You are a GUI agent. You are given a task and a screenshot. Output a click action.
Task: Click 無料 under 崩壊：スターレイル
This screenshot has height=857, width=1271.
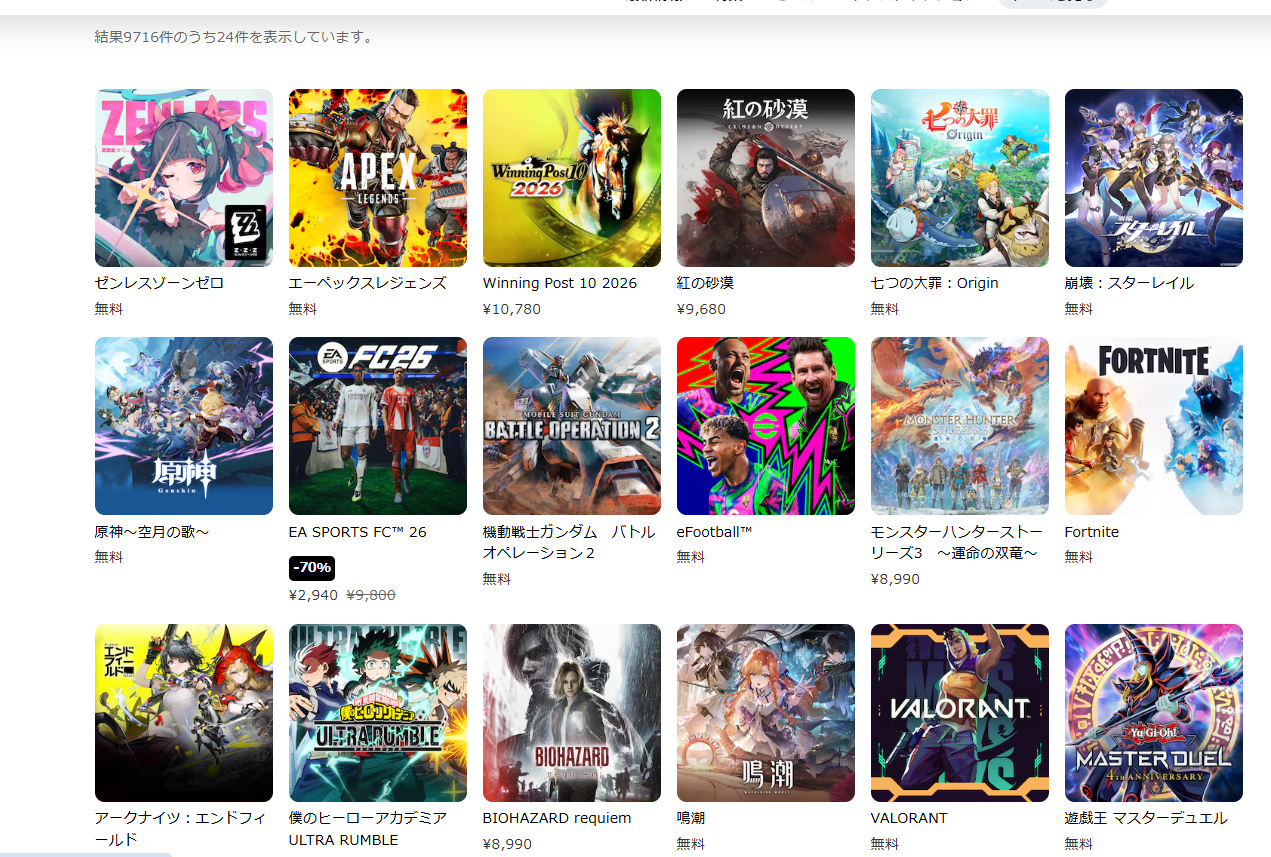pyautogui.click(x=1079, y=309)
